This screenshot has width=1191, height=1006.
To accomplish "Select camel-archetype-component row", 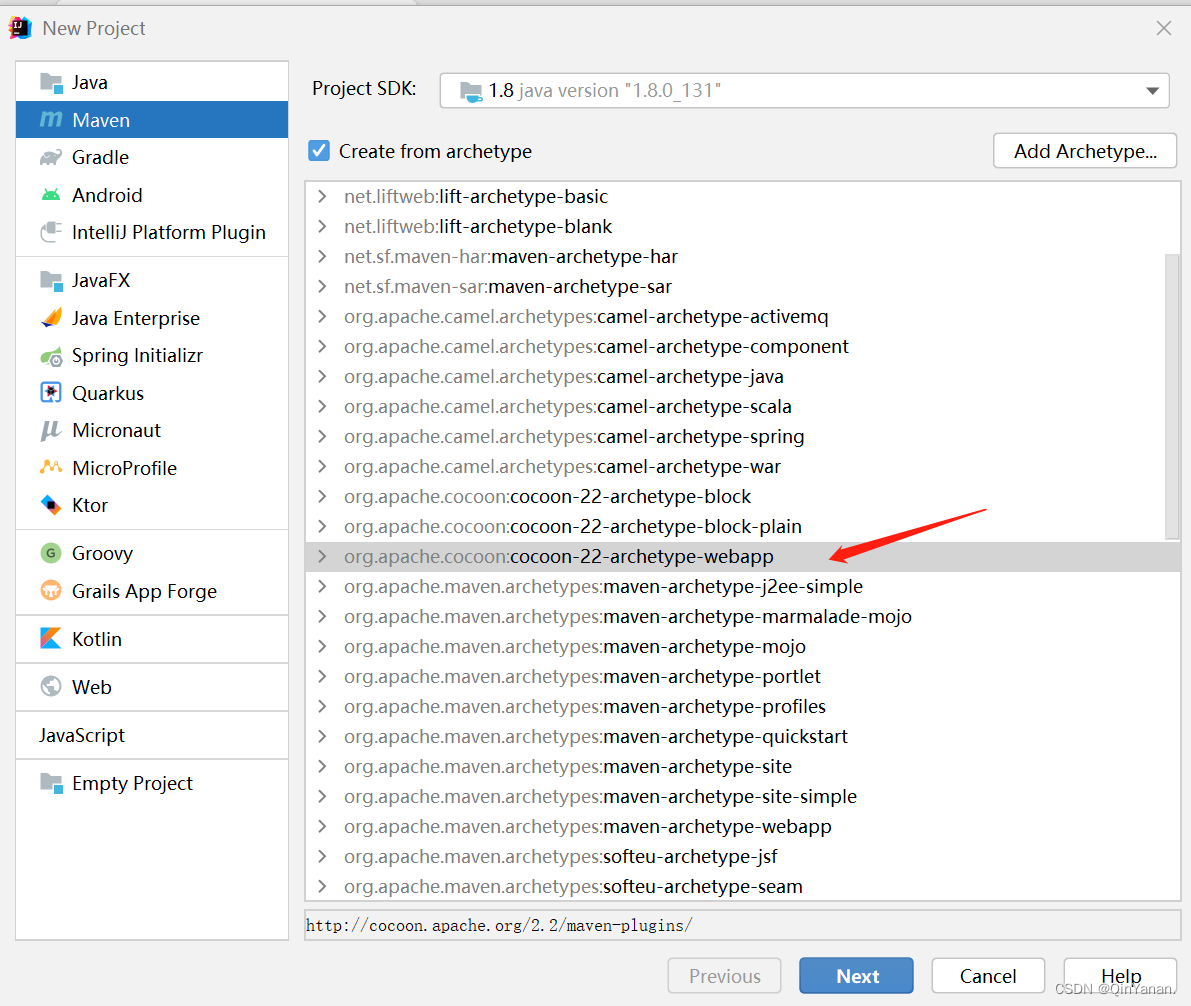I will [x=742, y=346].
